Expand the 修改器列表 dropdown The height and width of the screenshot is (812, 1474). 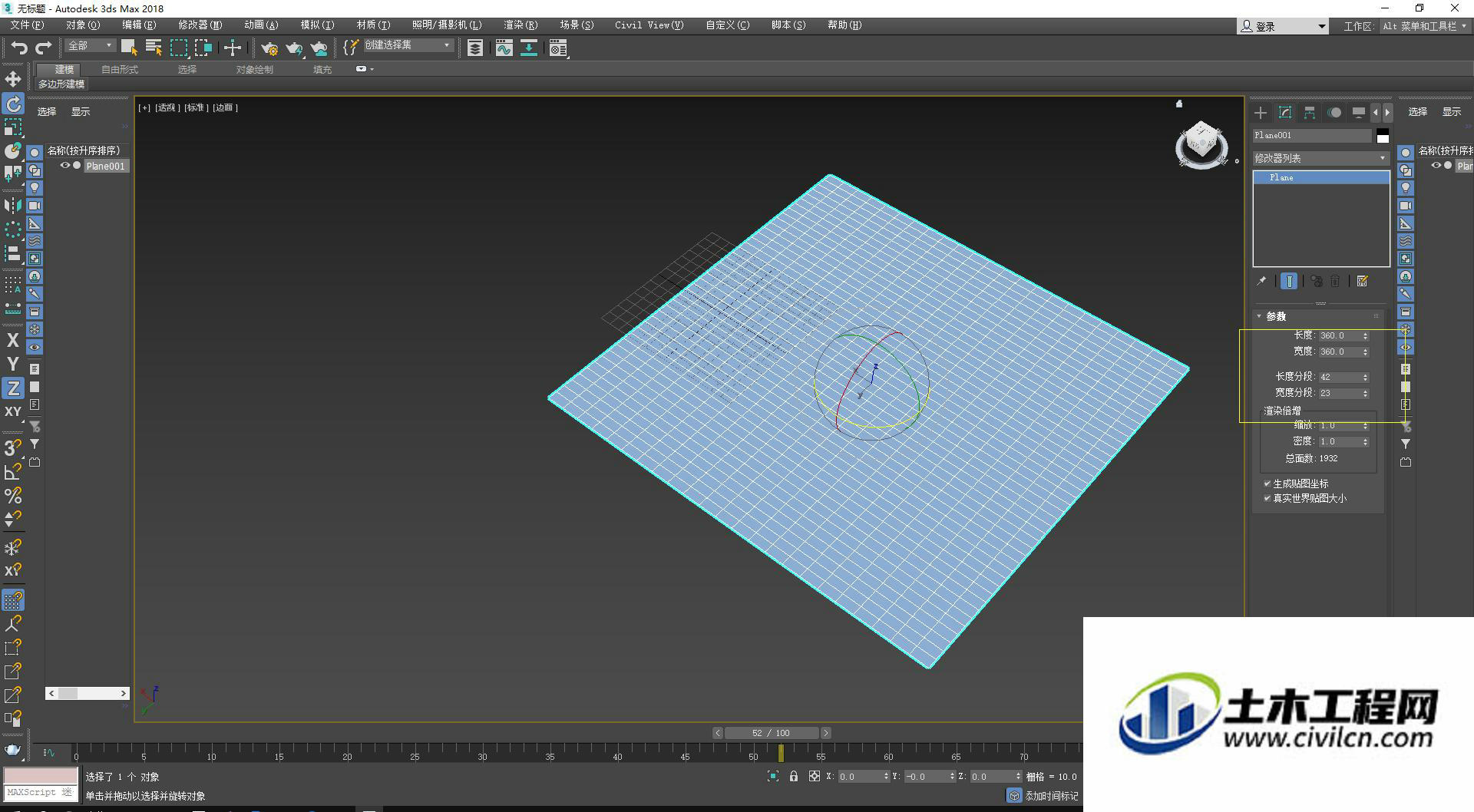[x=1320, y=158]
